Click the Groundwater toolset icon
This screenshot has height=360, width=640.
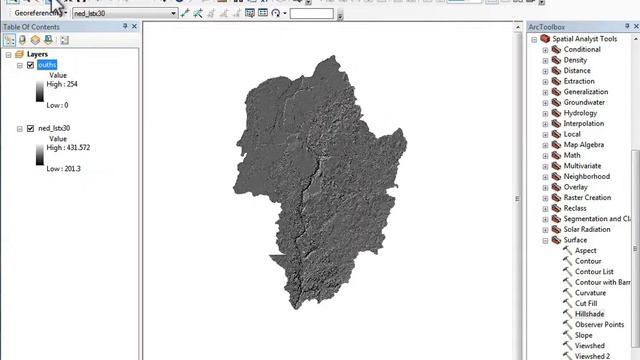point(556,102)
